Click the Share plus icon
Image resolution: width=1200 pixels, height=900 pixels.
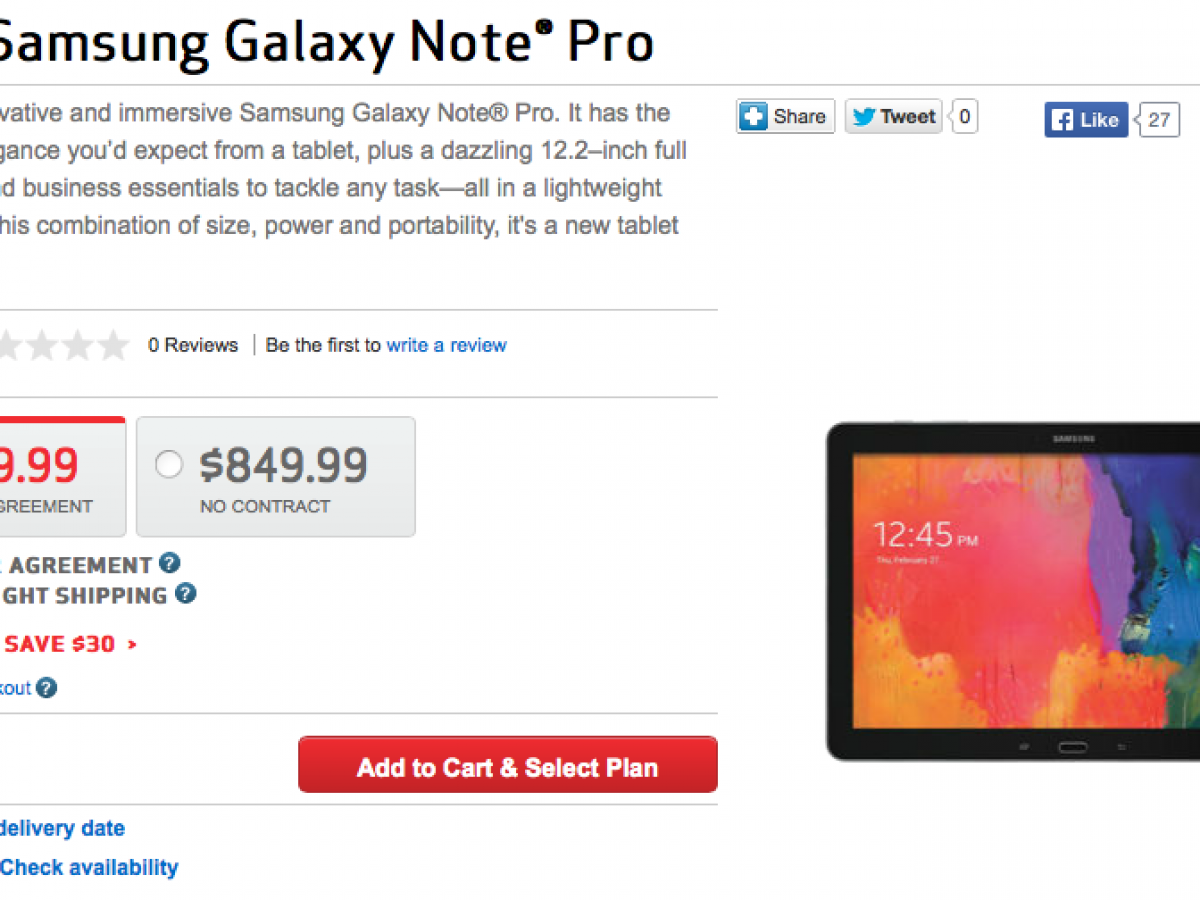753,117
